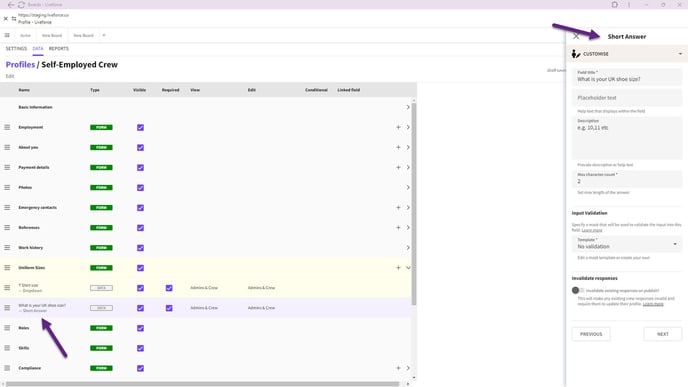Go to Profiles breadcrumb link
This screenshot has height=387, width=688.
pyautogui.click(x=20, y=64)
